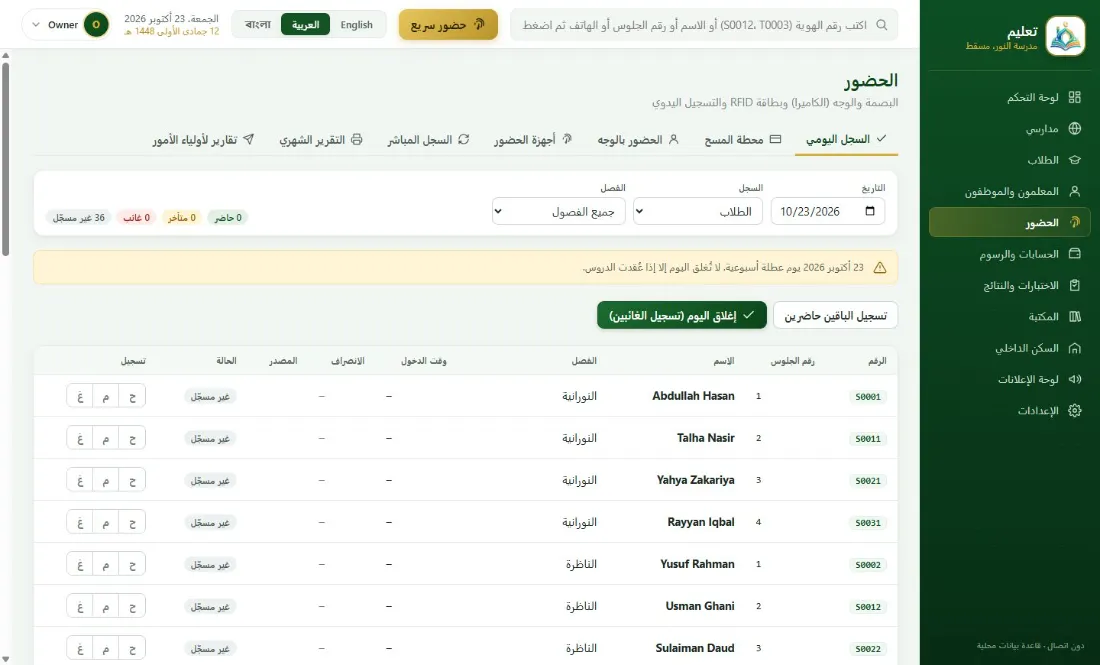Viewport: 1100px width, 665px height.
Task: Switch to التقرير الشهري tab
Action: [x=321, y=140]
